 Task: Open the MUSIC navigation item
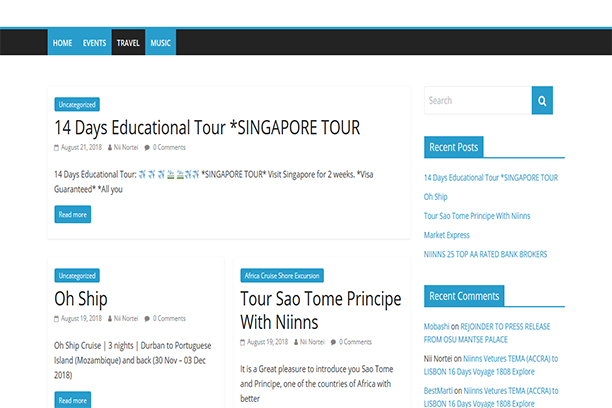tap(160, 43)
